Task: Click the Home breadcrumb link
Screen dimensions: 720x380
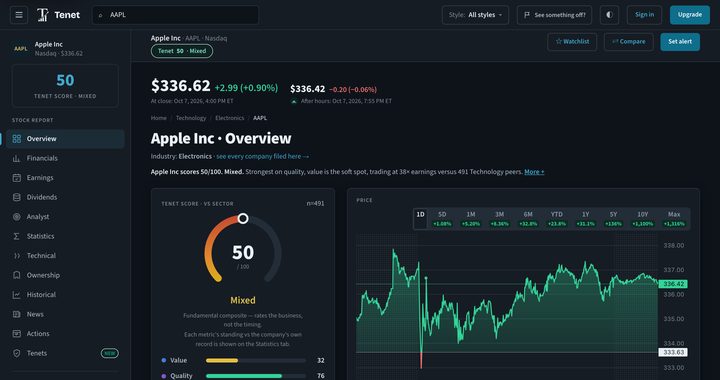Action: [x=158, y=118]
